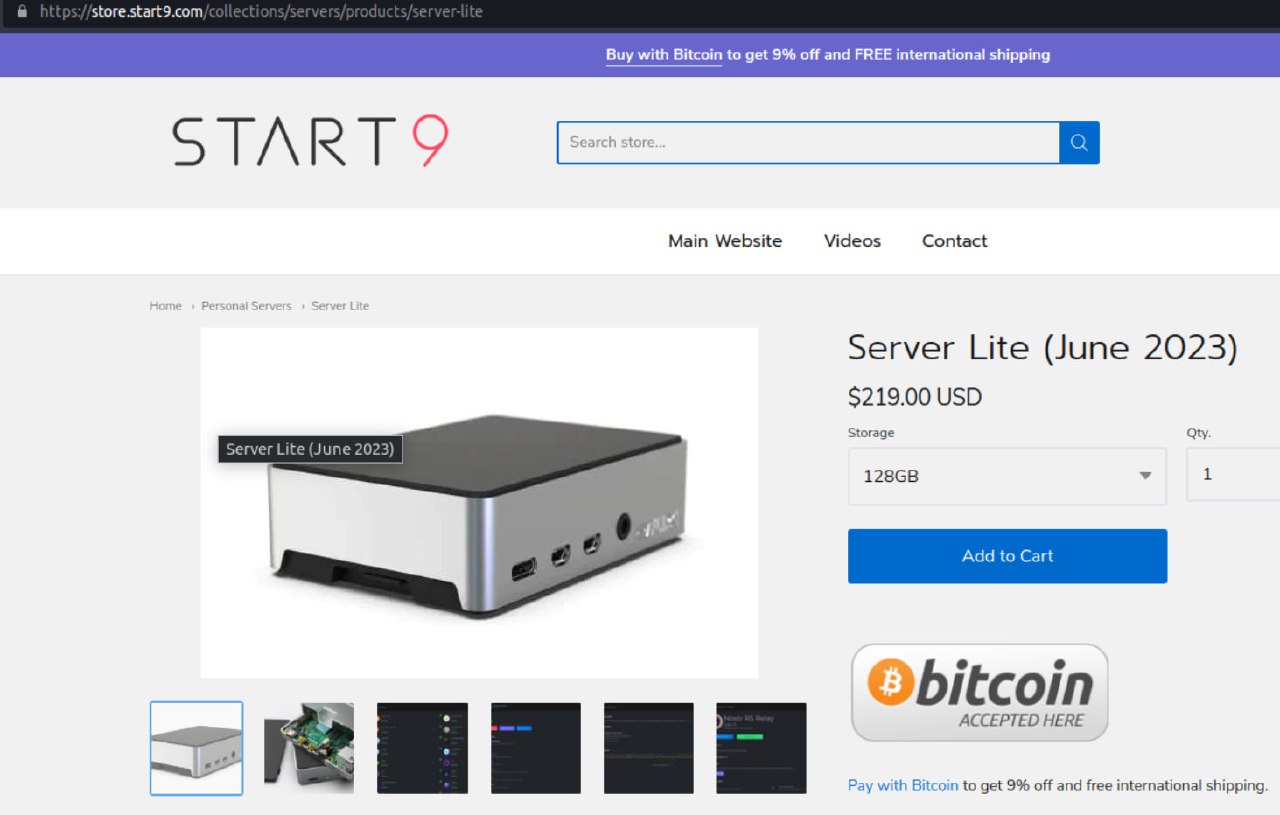Click the Buy with Bitcoin banner link

(x=663, y=55)
